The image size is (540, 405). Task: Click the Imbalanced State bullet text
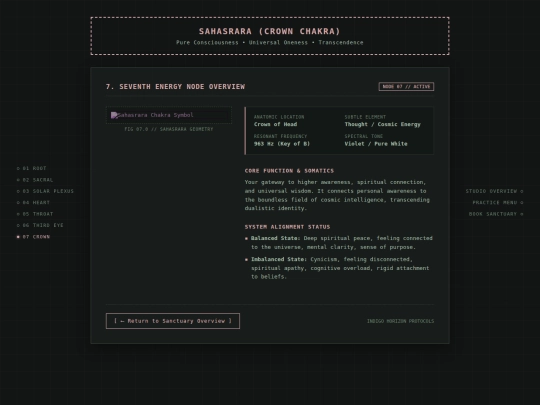click(x=340, y=268)
